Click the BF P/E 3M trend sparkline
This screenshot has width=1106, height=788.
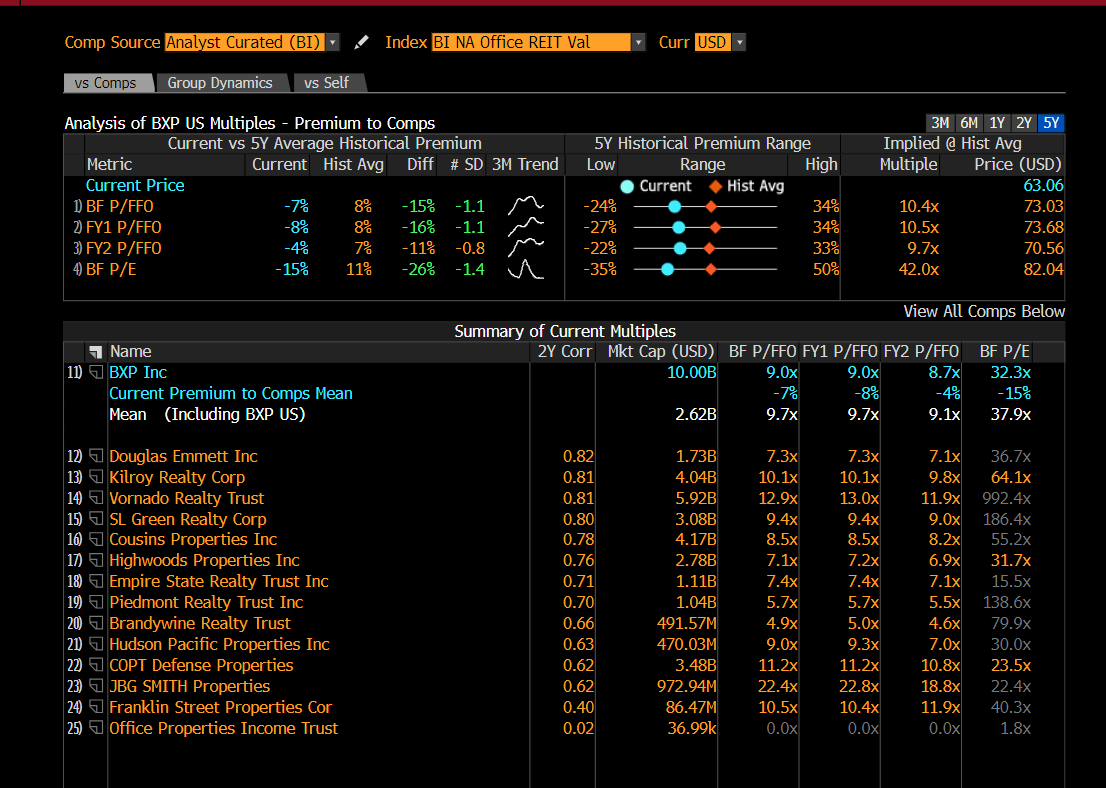[525, 269]
